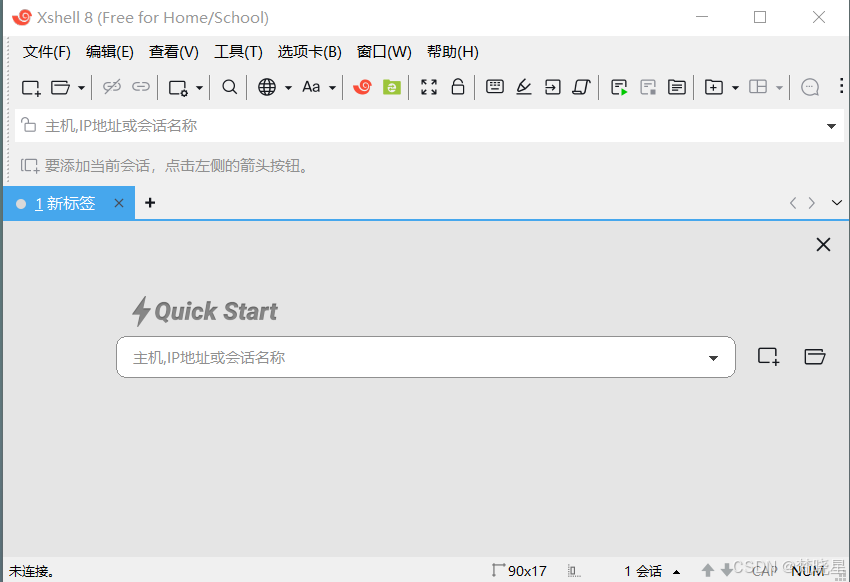Screen dimensions: 850x582
Task: Open session Properties gear icon
Action: [178, 88]
